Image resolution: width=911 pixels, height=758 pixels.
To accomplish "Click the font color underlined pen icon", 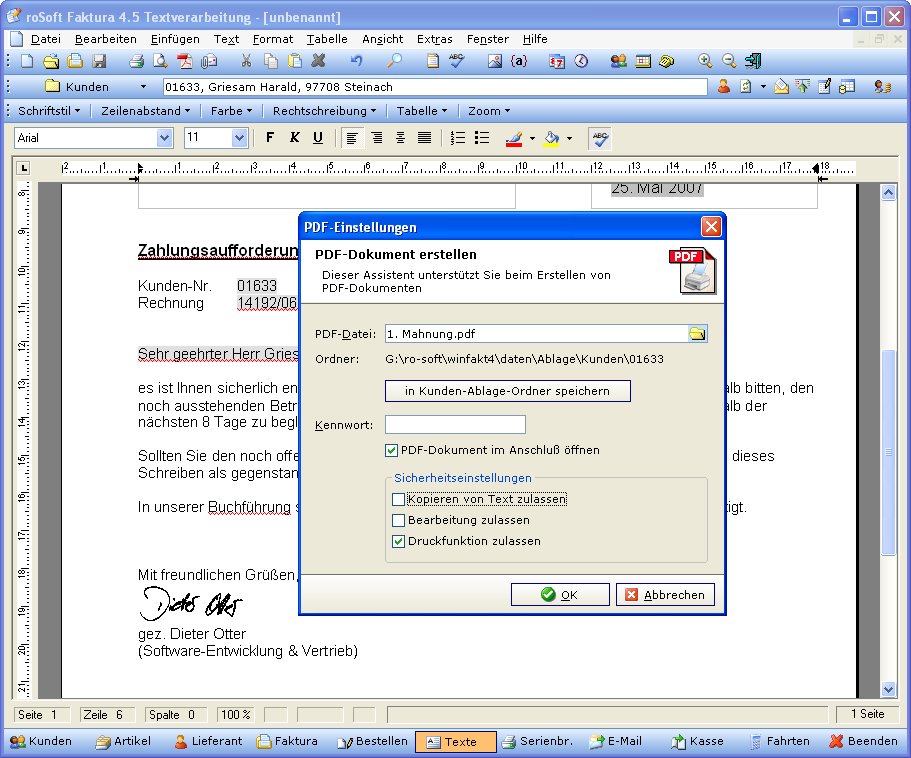I will click(514, 138).
